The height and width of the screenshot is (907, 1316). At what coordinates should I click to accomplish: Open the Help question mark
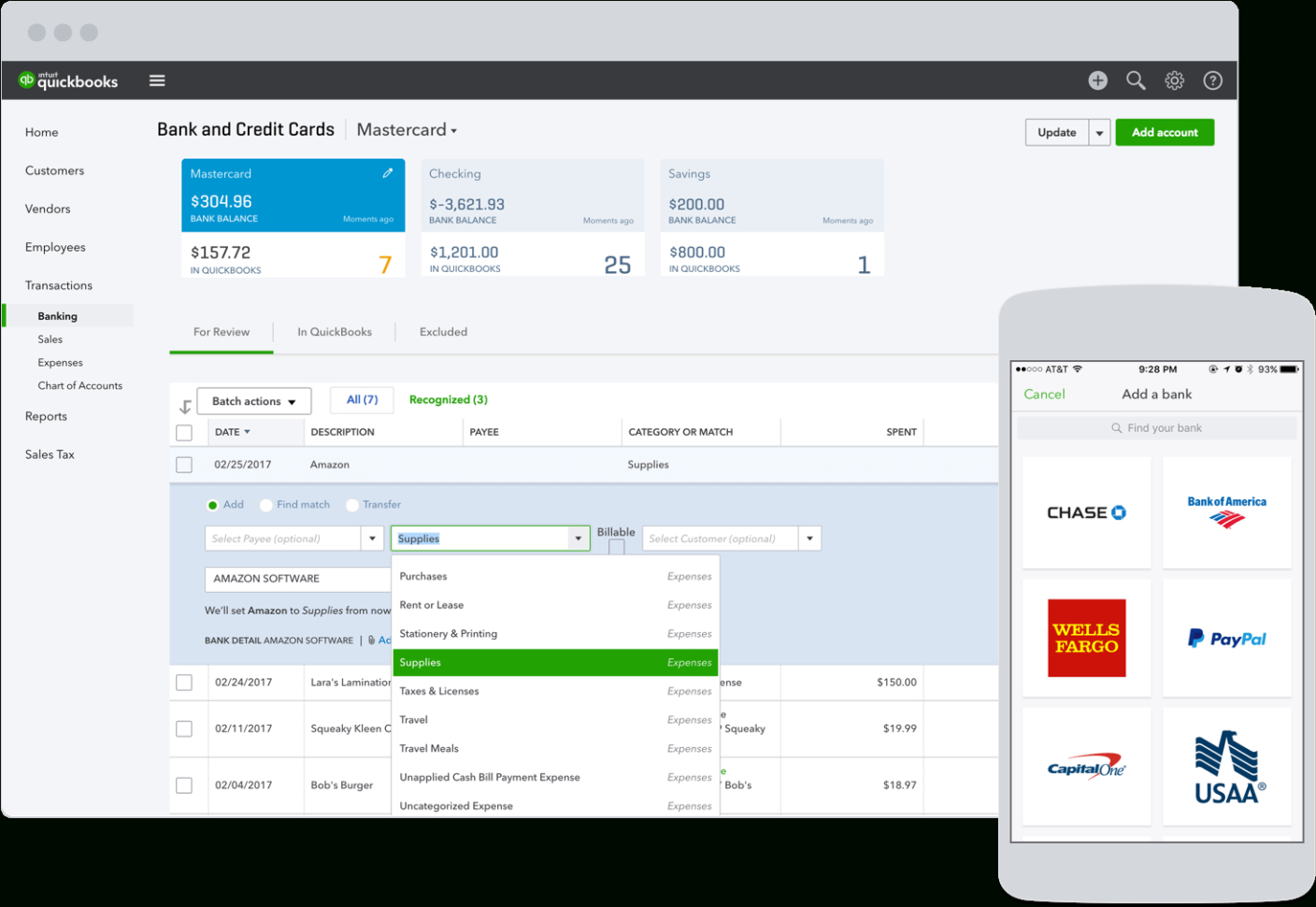1212,80
